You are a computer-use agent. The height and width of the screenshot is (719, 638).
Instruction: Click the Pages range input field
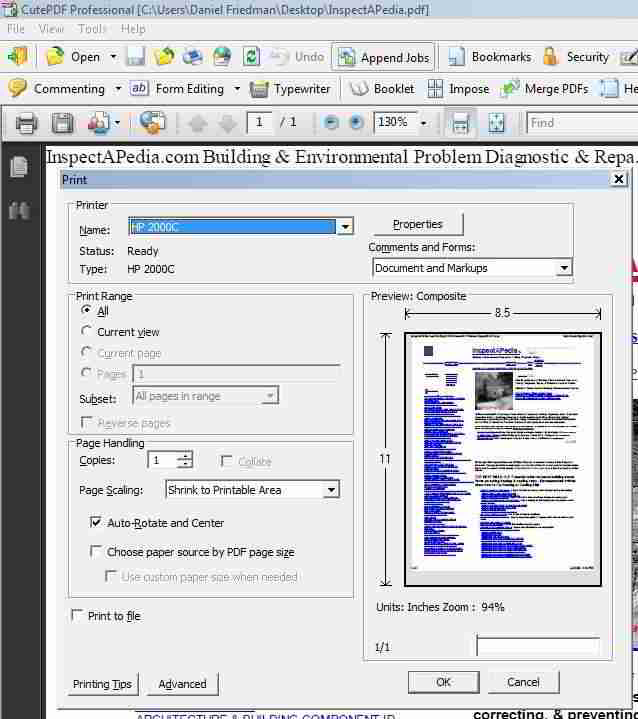pyautogui.click(x=237, y=374)
